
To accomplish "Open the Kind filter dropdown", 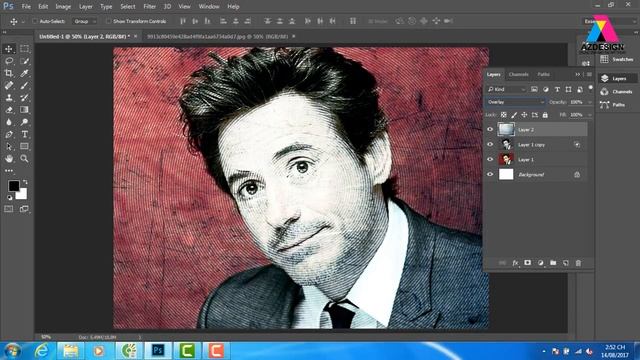I will (506, 89).
